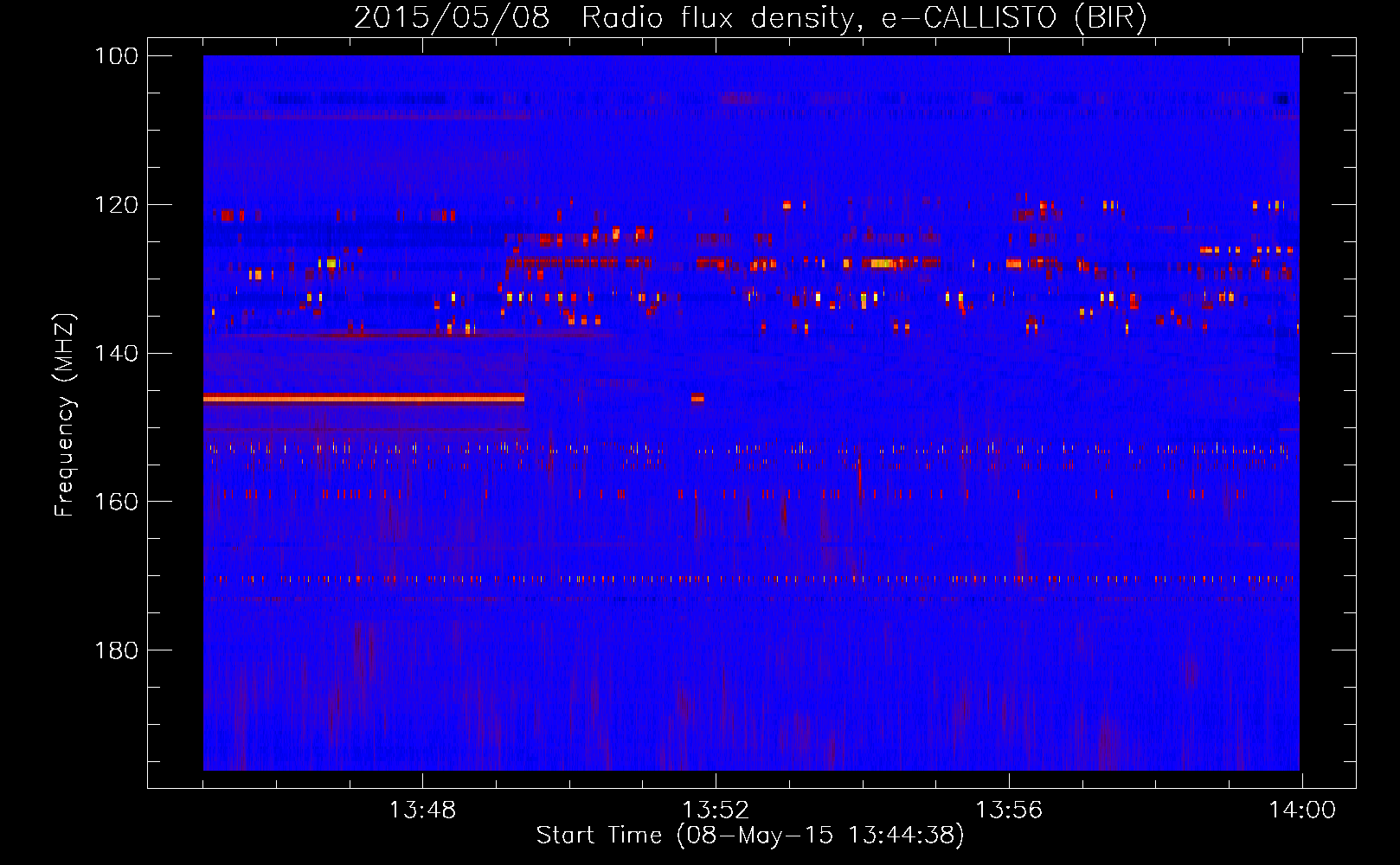
Task: Click the 'Start Time (08-May-15 13:44:38)' label
Action: pyautogui.click(x=750, y=835)
